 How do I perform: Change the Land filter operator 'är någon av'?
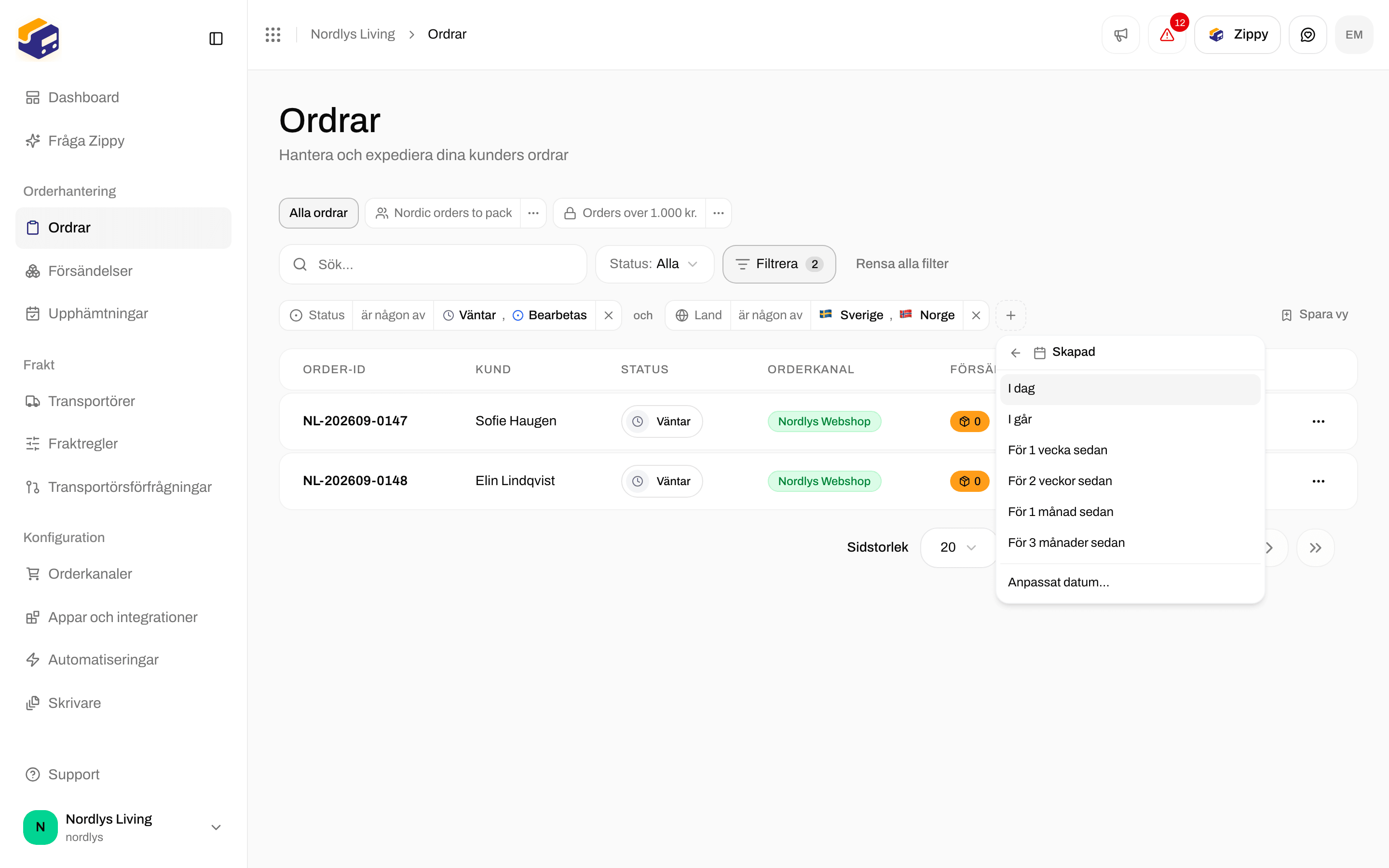point(770,315)
